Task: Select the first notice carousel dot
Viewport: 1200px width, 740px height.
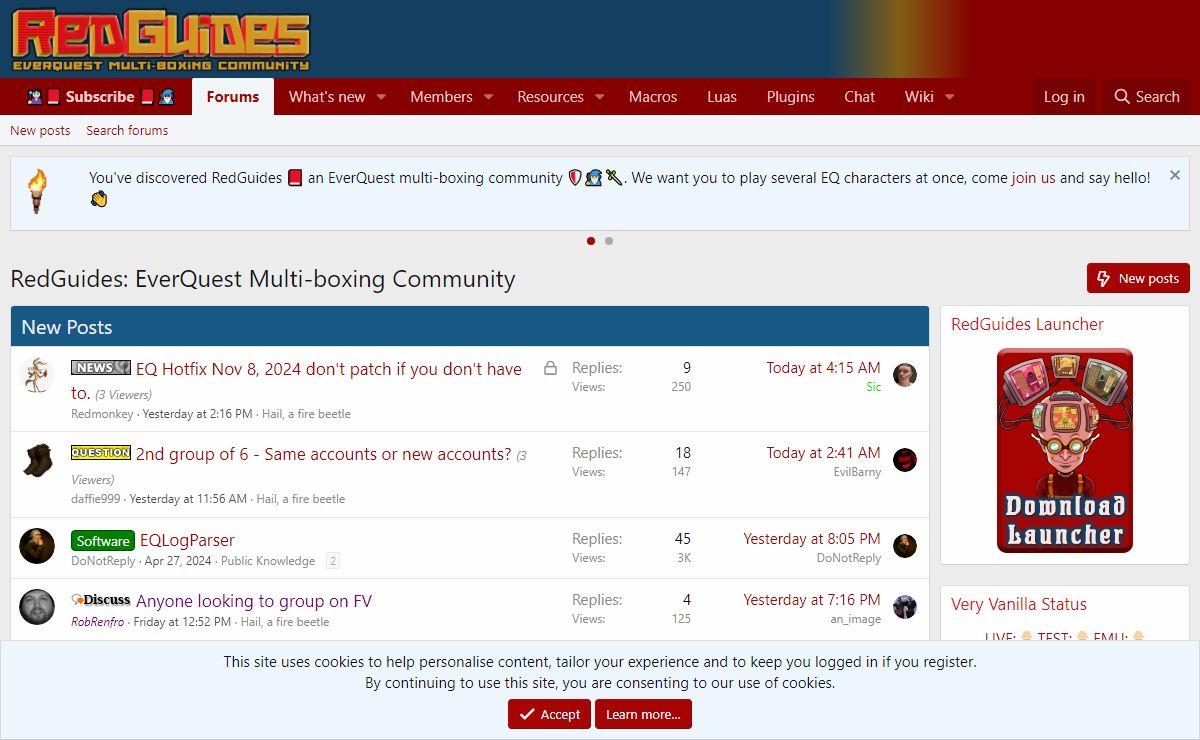Action: click(591, 241)
